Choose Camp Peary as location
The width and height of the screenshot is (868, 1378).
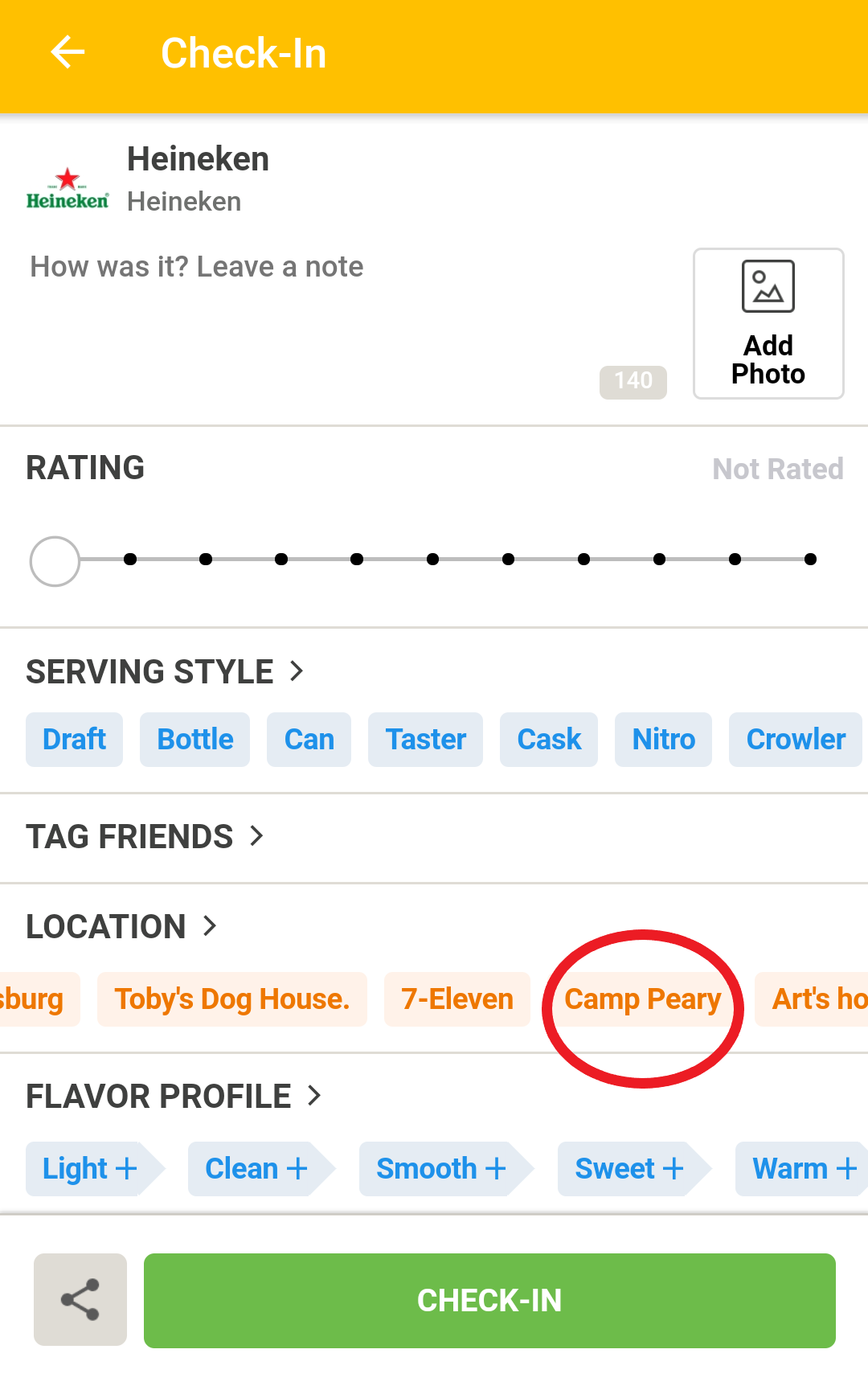coord(643,999)
